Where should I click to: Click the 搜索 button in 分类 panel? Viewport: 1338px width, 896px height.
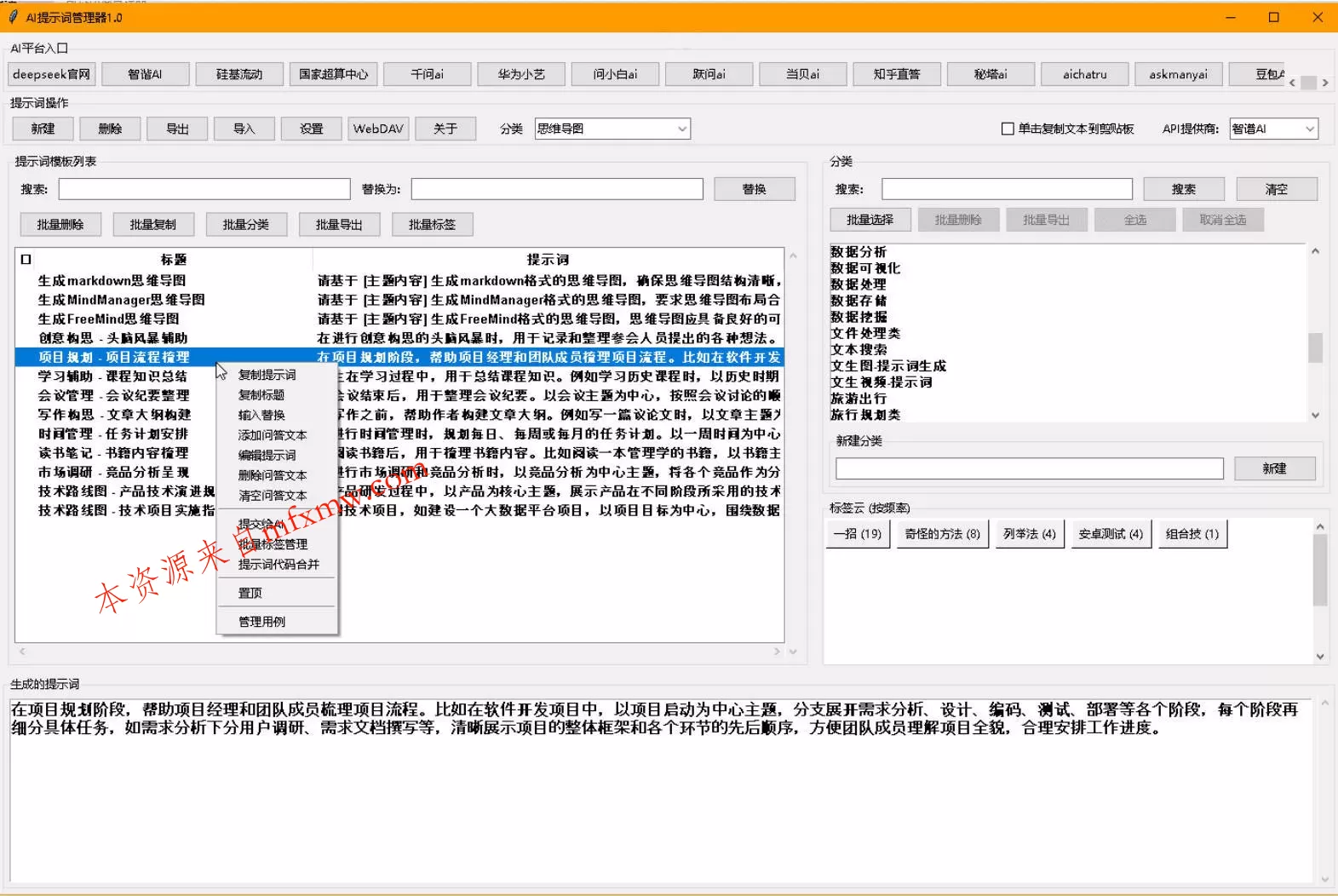[1184, 189]
